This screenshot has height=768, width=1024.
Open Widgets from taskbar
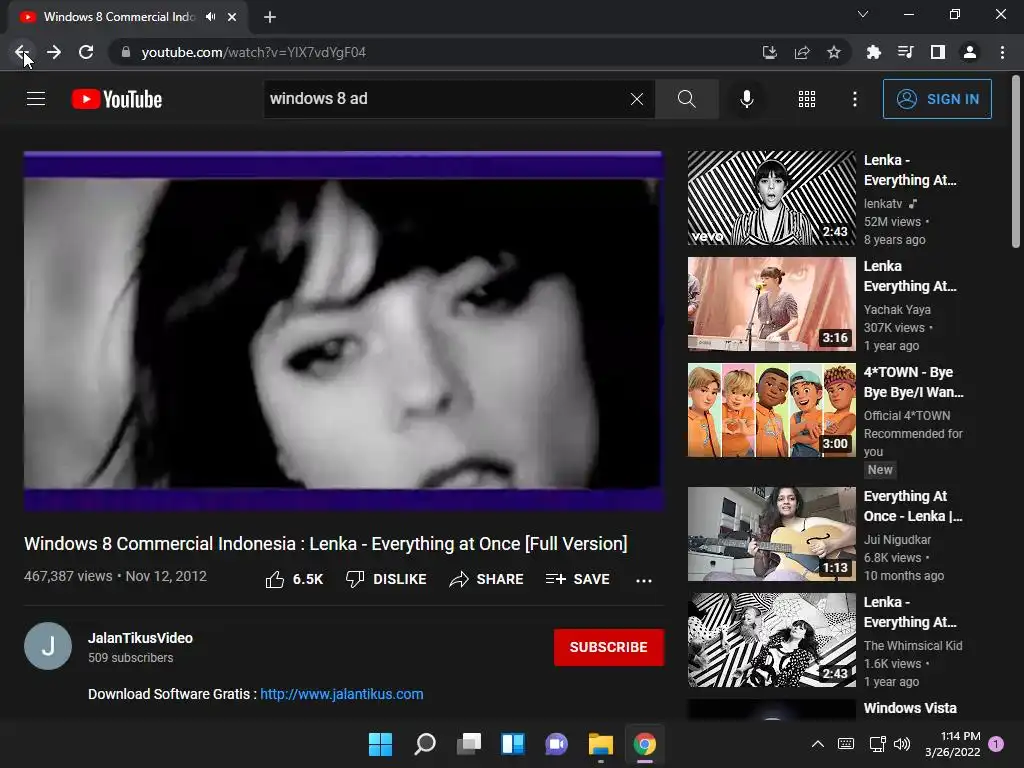point(513,744)
